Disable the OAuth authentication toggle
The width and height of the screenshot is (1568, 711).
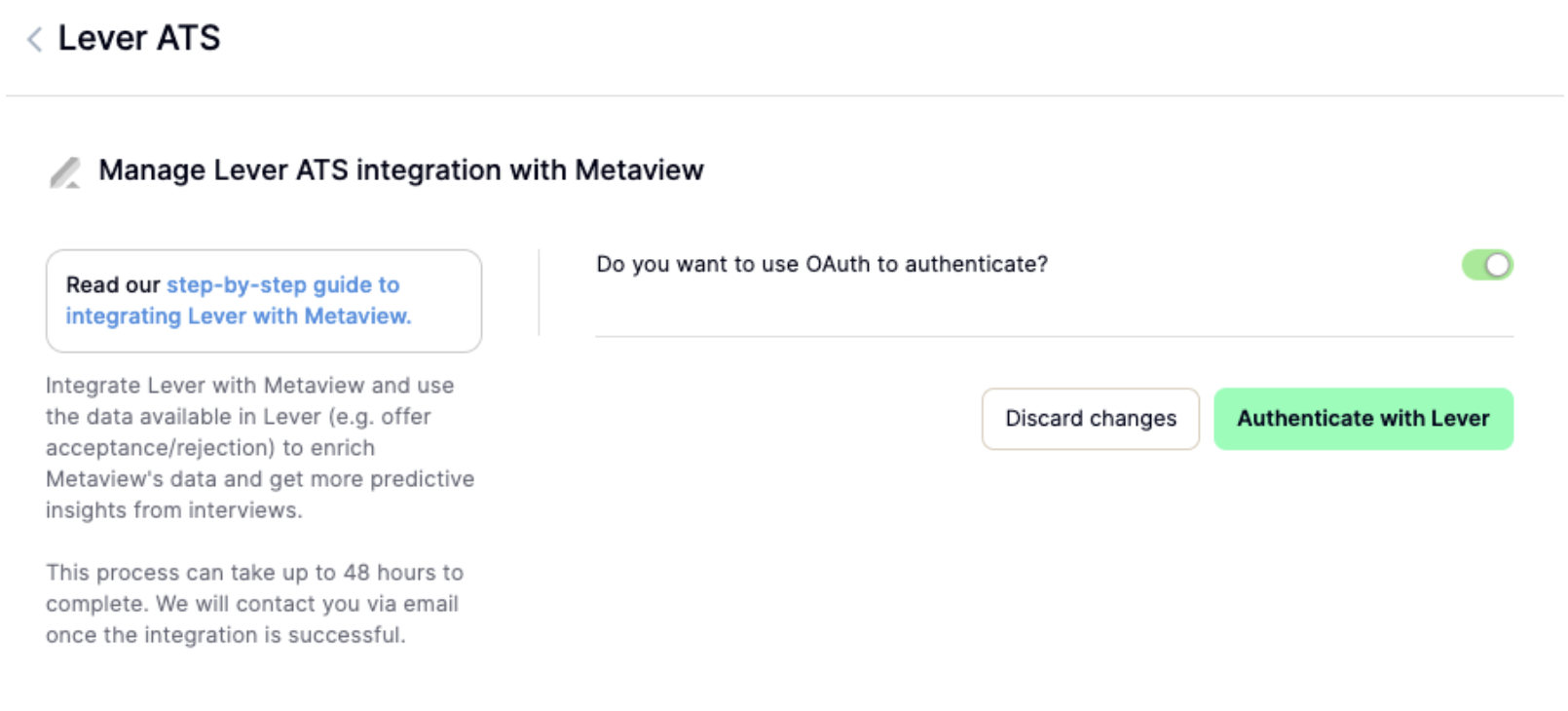coord(1489,264)
